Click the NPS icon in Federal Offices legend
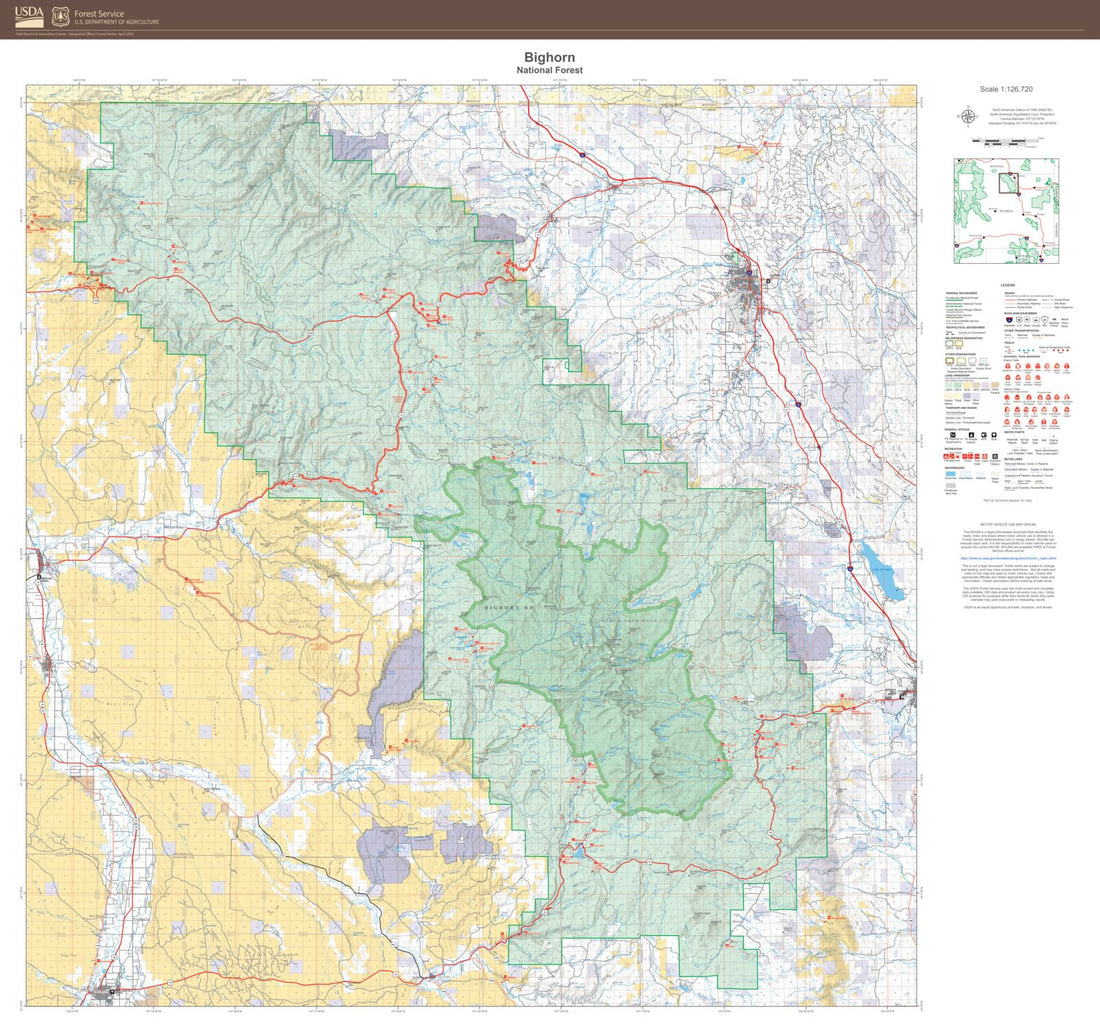The width and height of the screenshot is (1100, 1026). (x=984, y=435)
